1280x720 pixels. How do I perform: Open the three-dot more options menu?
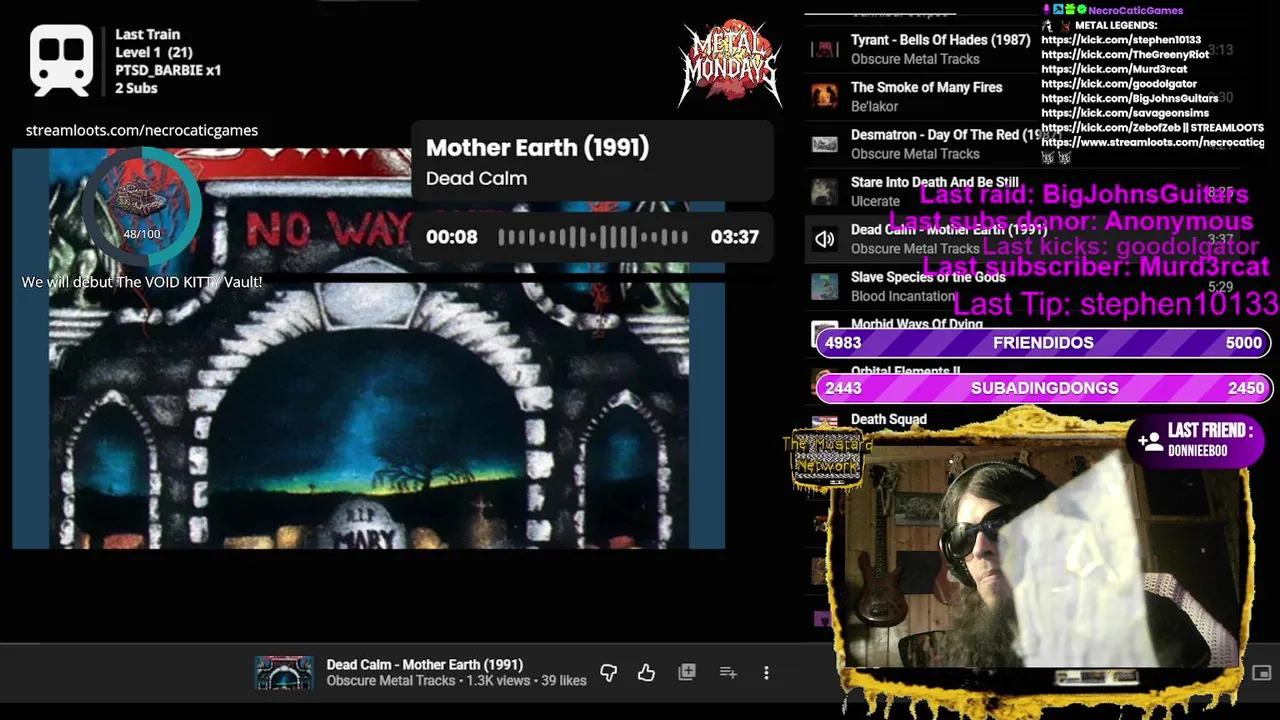pyautogui.click(x=766, y=673)
